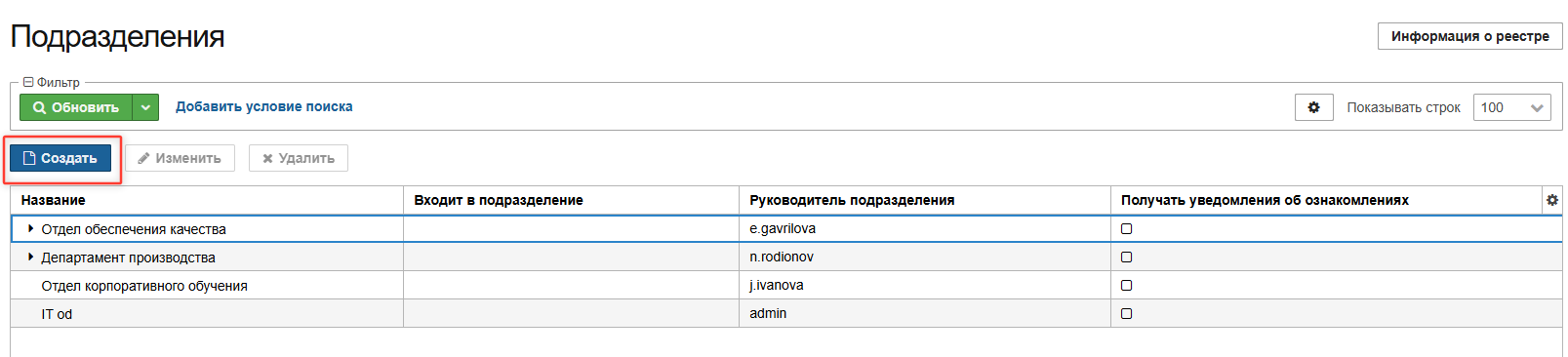
Task: Toggle notifications checkbox for n.rodionov row
Action: point(1127,257)
